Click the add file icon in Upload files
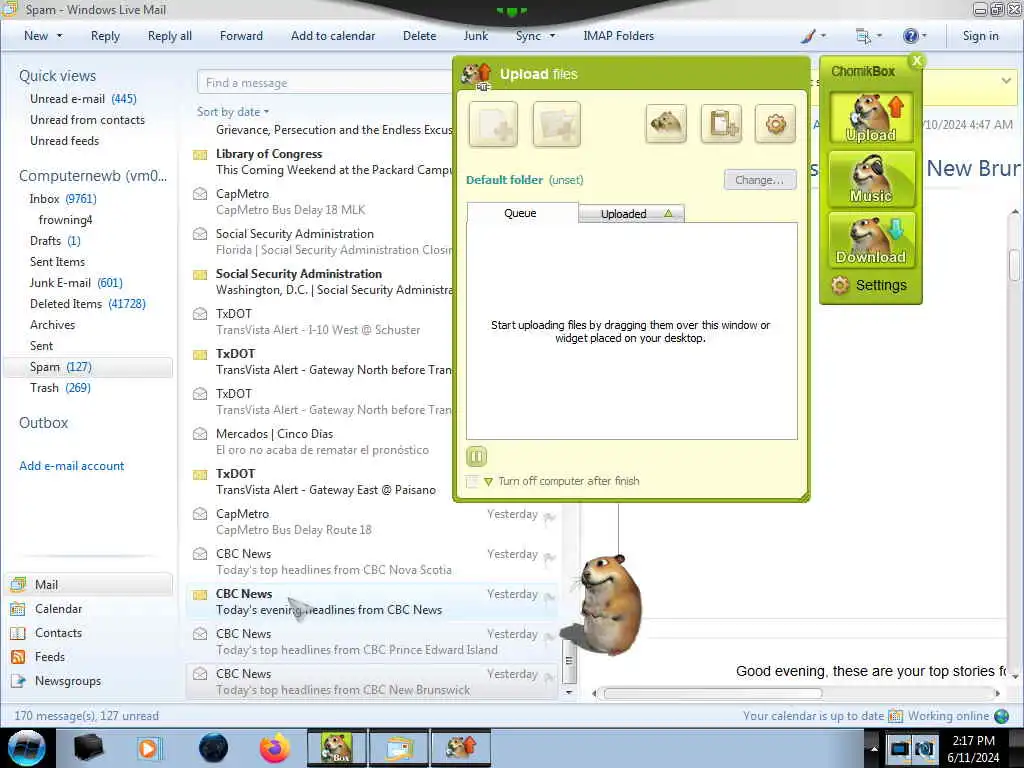This screenshot has height=768, width=1024. [493, 124]
